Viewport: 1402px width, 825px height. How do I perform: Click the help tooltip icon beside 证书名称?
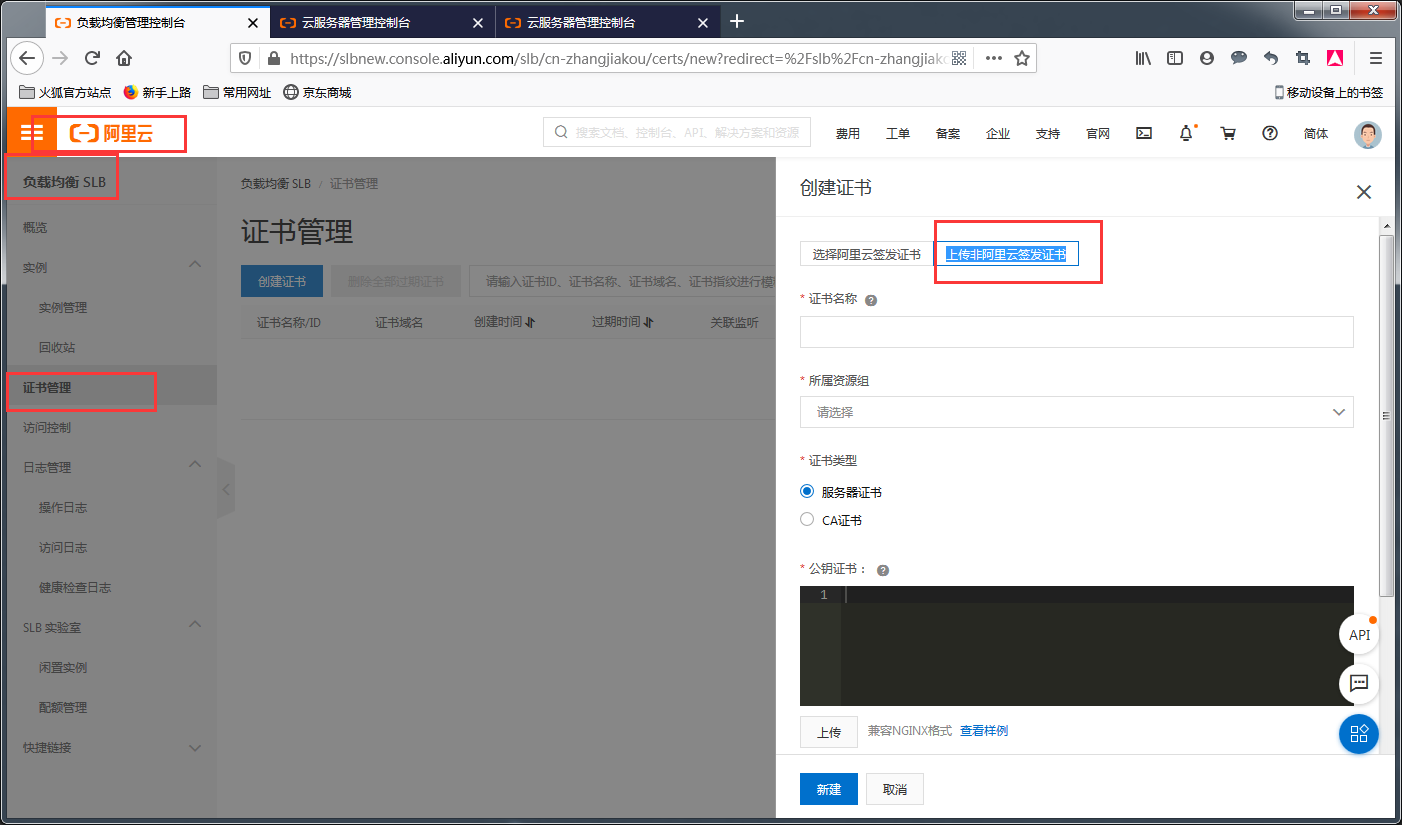(870, 299)
